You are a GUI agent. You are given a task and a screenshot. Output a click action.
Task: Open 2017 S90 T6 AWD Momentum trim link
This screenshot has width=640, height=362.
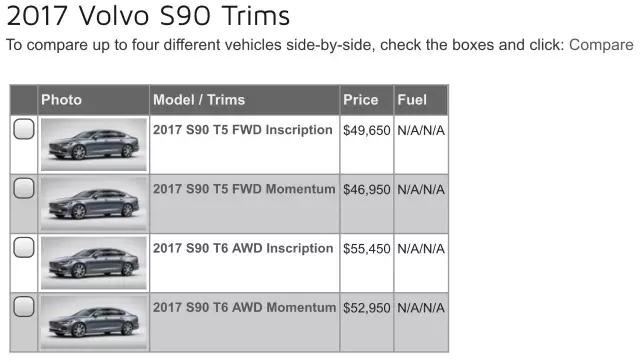click(244, 307)
